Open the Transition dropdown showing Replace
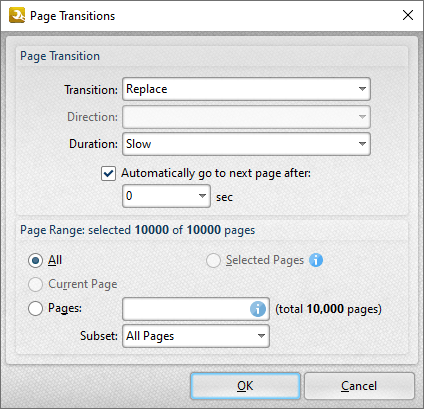This screenshot has height=409, width=424. (246, 89)
